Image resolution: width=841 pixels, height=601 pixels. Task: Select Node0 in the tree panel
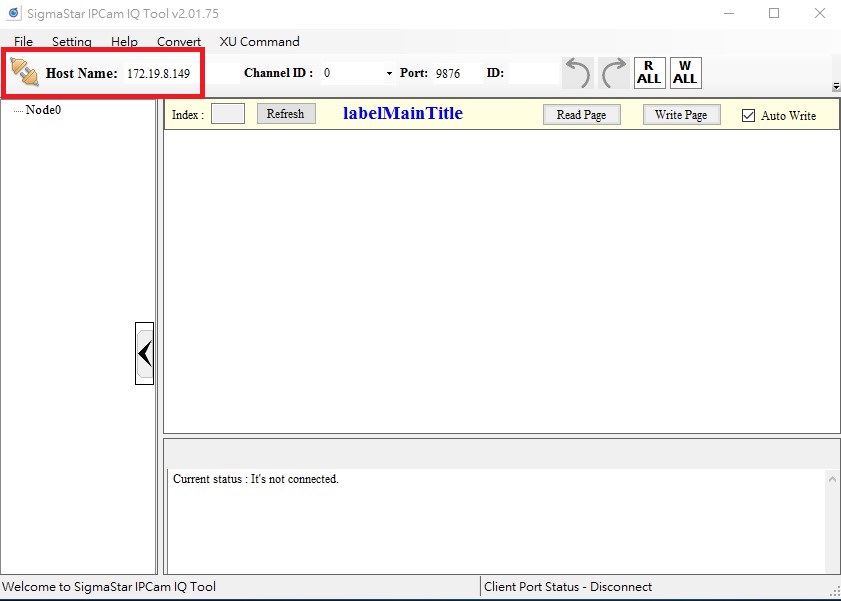[43, 110]
